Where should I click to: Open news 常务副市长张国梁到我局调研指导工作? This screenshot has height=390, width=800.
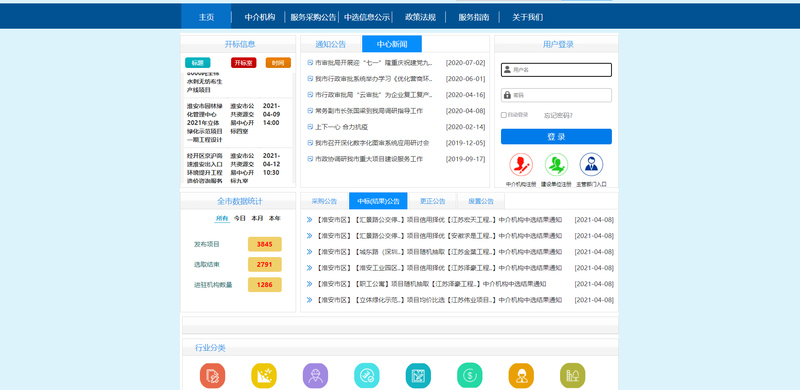[369, 111]
